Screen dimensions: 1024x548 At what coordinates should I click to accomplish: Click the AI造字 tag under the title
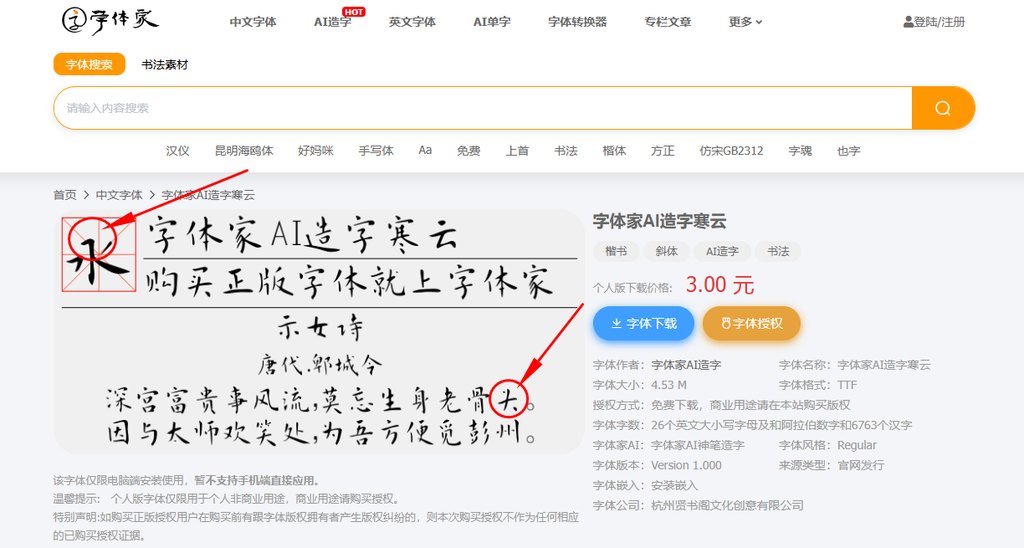tap(722, 251)
